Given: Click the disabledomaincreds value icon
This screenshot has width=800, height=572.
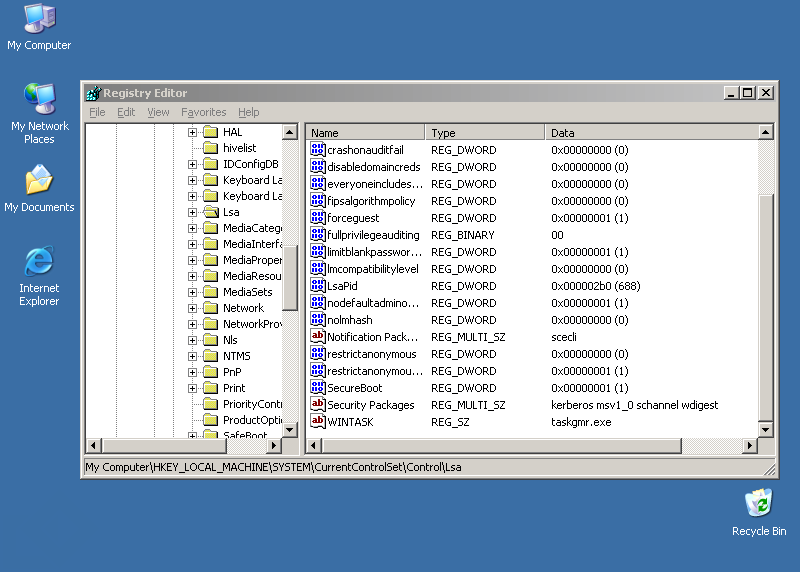Looking at the screenshot, I should (x=317, y=166).
